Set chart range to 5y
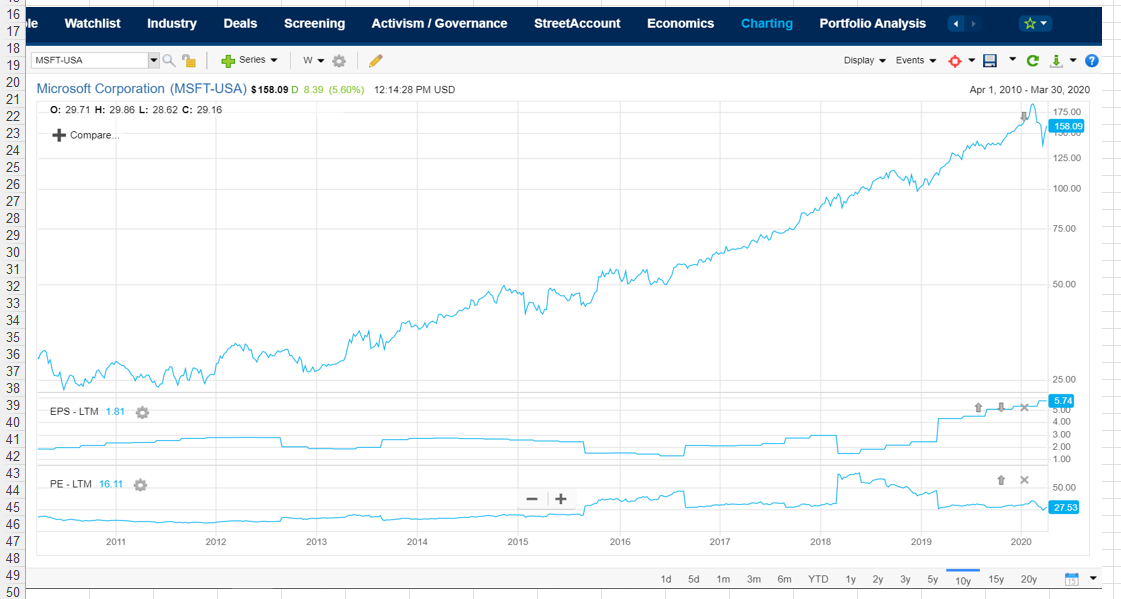This screenshot has height=599, width=1121. pyautogui.click(x=932, y=580)
